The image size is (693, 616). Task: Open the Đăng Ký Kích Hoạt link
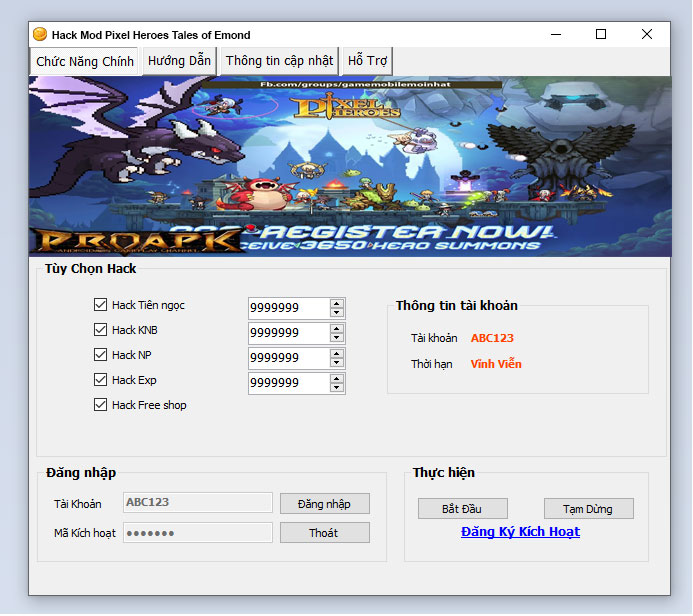(520, 532)
